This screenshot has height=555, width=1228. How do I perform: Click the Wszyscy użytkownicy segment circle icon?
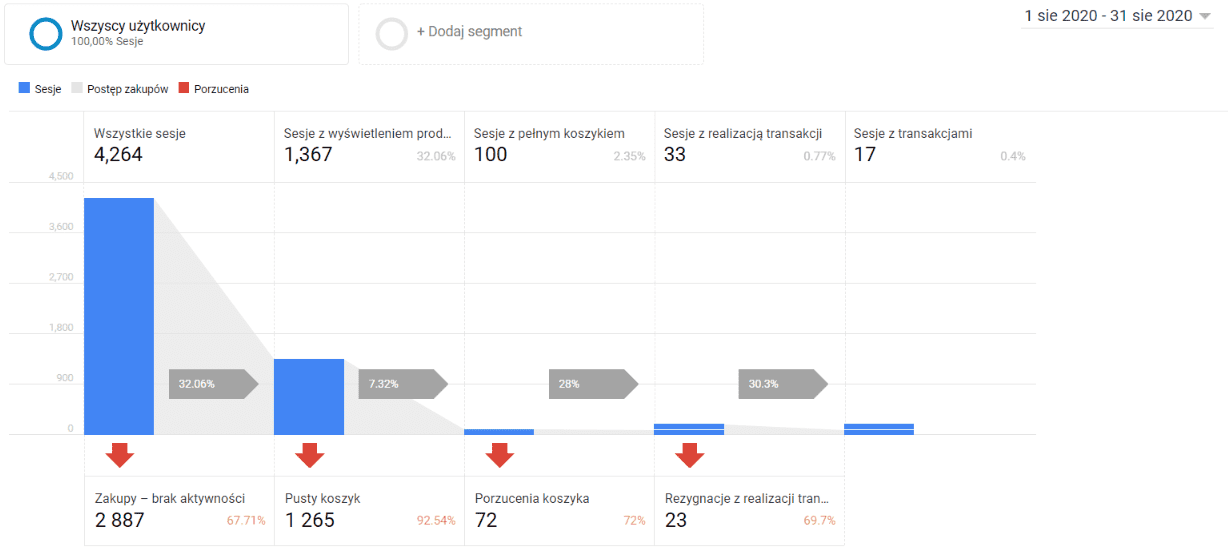point(46,33)
